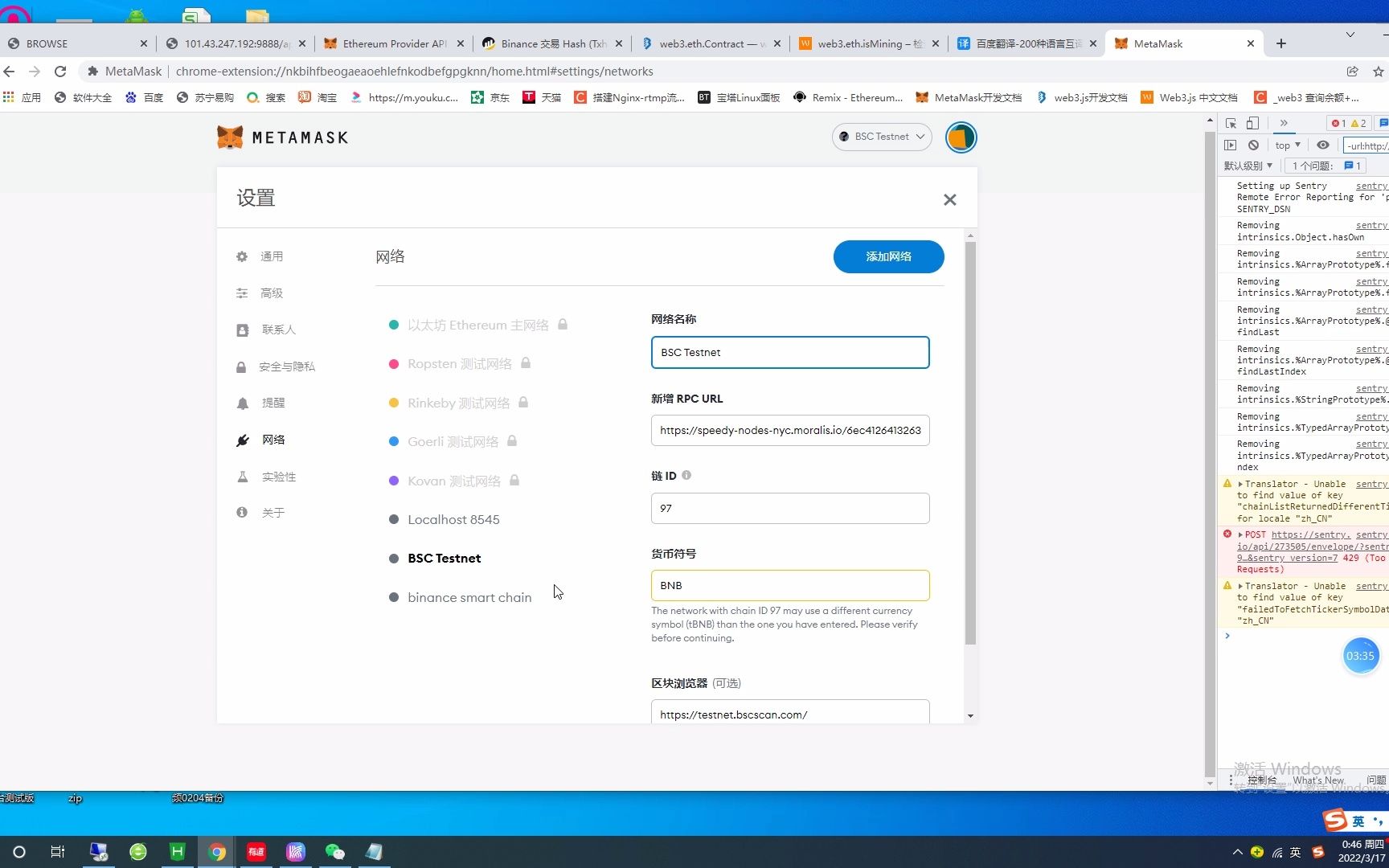Click the console filter field
The image size is (1389, 868).
[x=1366, y=145]
